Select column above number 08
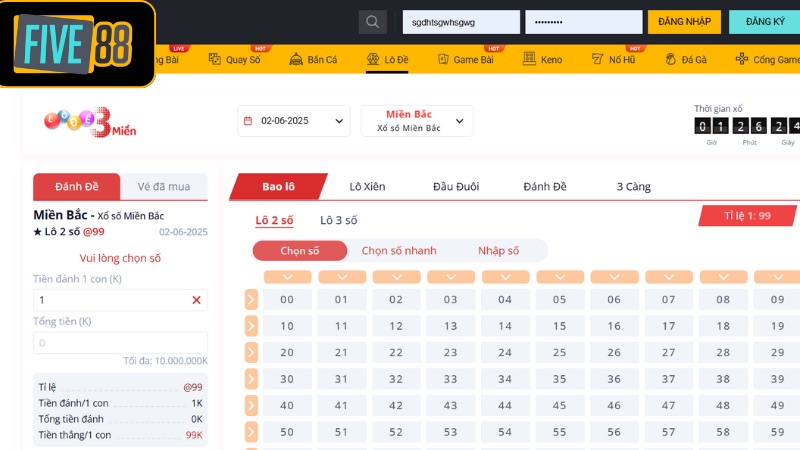The image size is (800, 450). [723, 277]
